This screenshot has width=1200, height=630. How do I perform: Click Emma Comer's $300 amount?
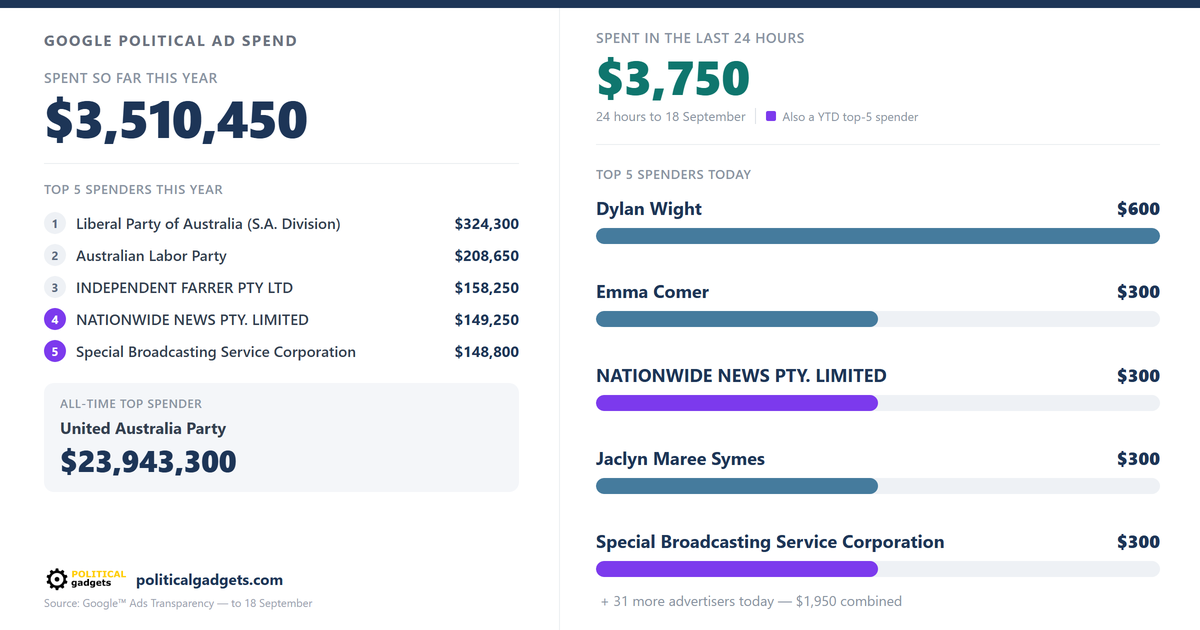1138,292
